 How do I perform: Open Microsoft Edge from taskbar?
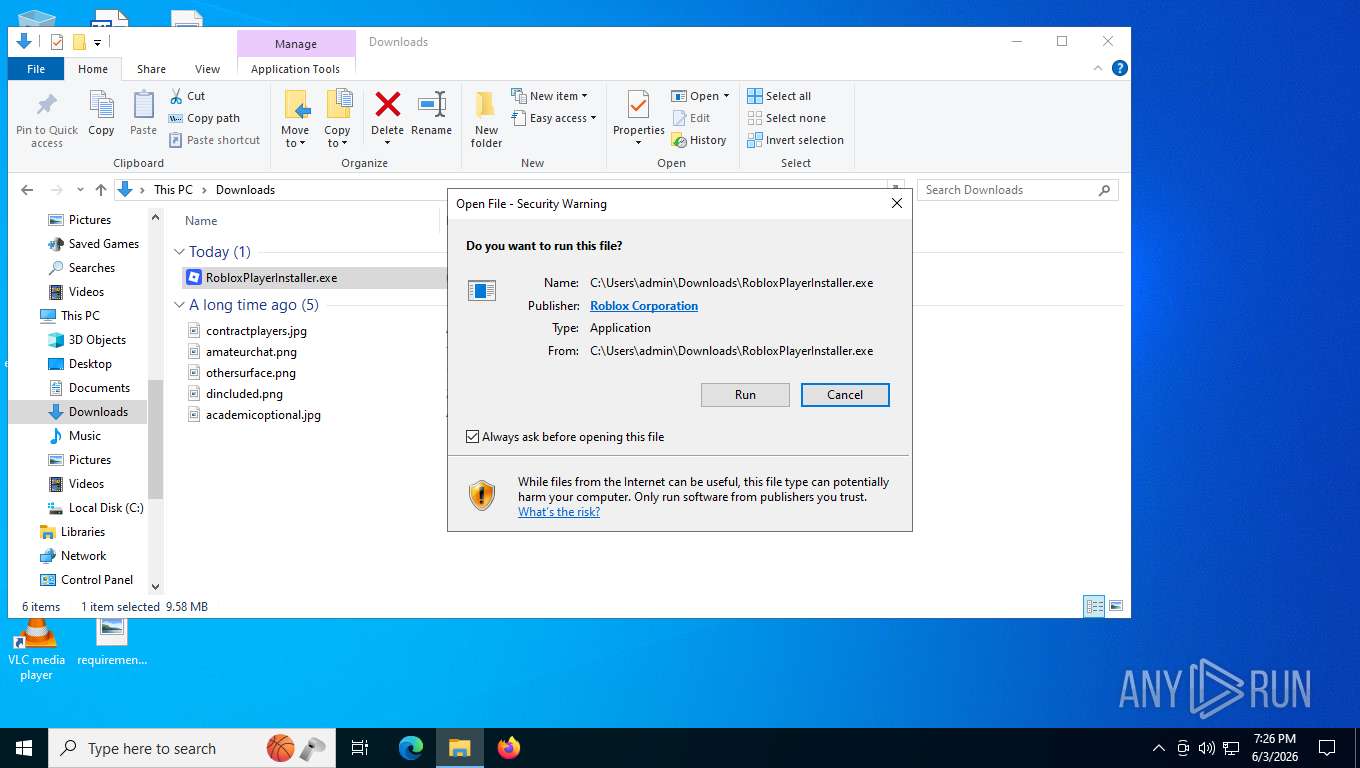tap(410, 748)
